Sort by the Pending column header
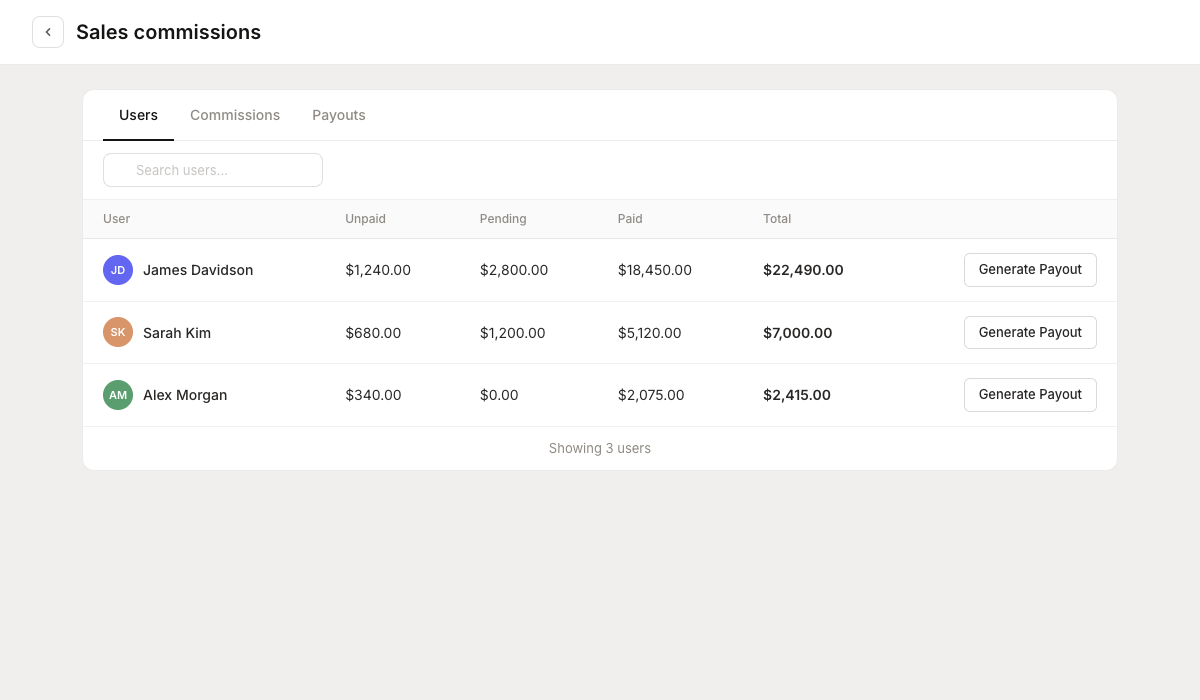The height and width of the screenshot is (700, 1200). tap(503, 219)
